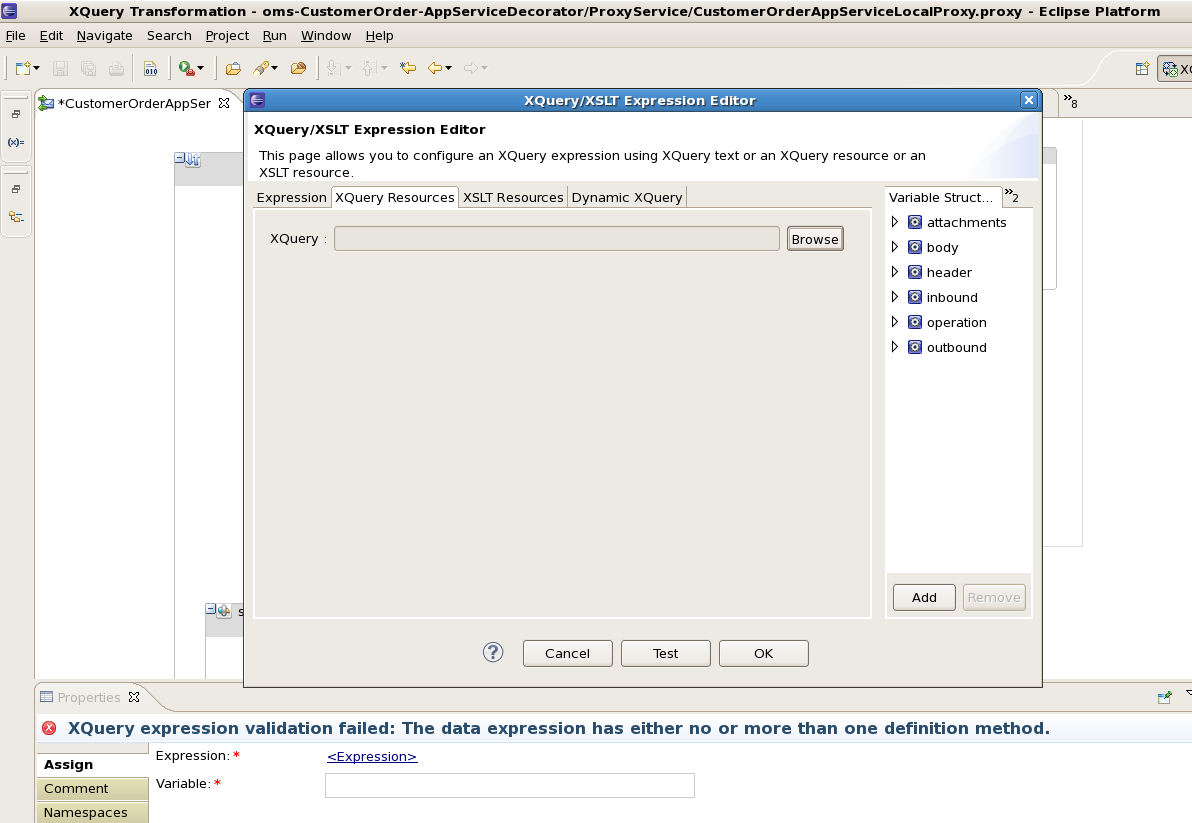This screenshot has height=823, width=1192.
Task: Restore the panel above the (x)= icon
Action: coord(16,114)
